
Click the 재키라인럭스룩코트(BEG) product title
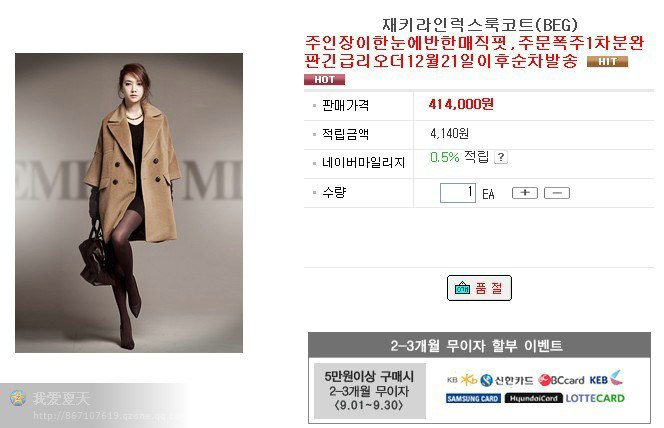(x=480, y=25)
